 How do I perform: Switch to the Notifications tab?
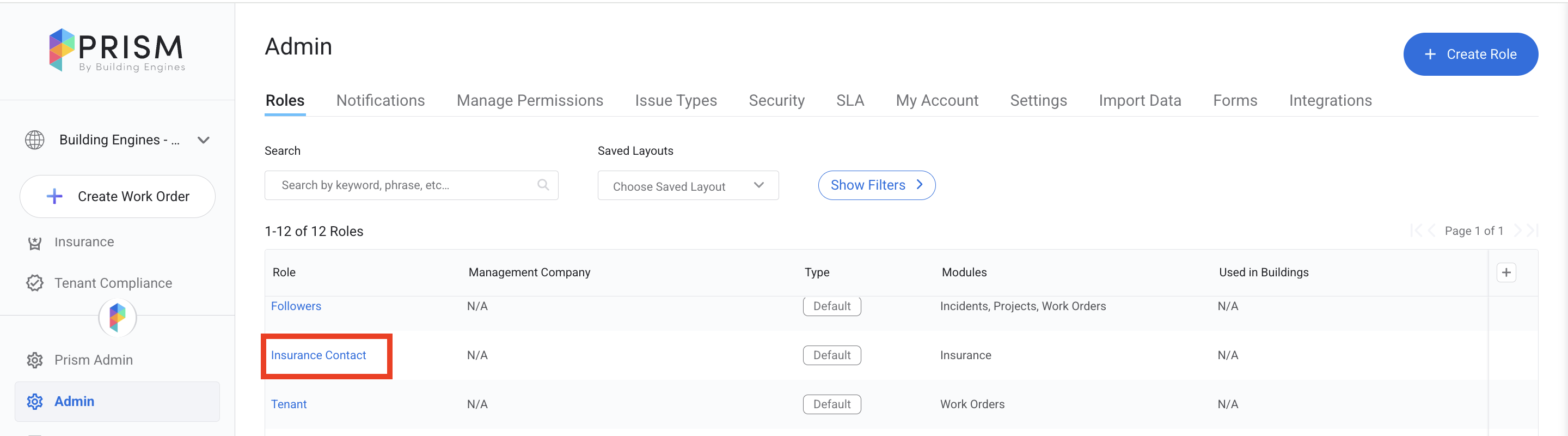click(381, 100)
